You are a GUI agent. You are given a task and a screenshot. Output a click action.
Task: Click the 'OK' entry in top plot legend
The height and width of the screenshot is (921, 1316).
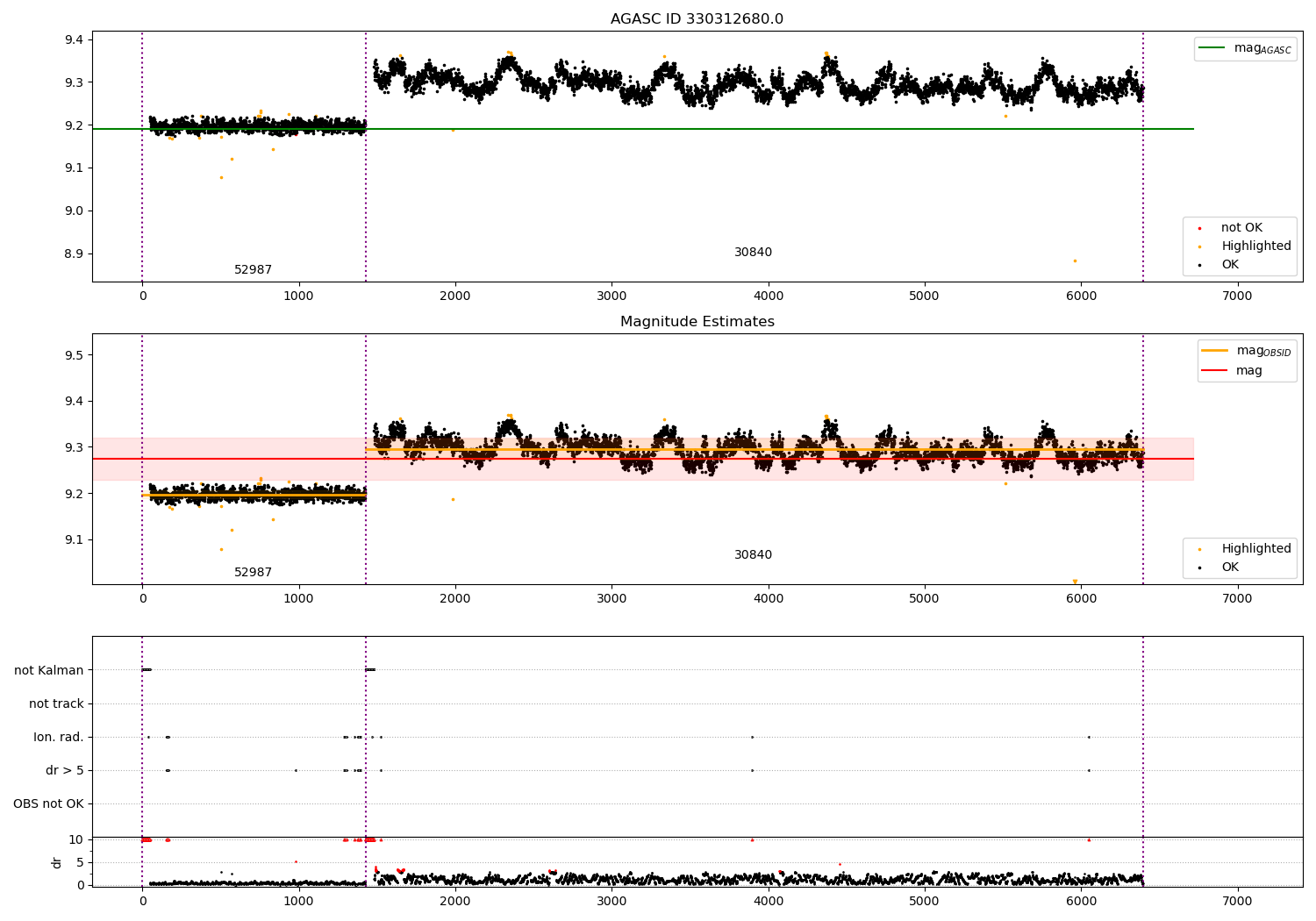tap(1230, 265)
